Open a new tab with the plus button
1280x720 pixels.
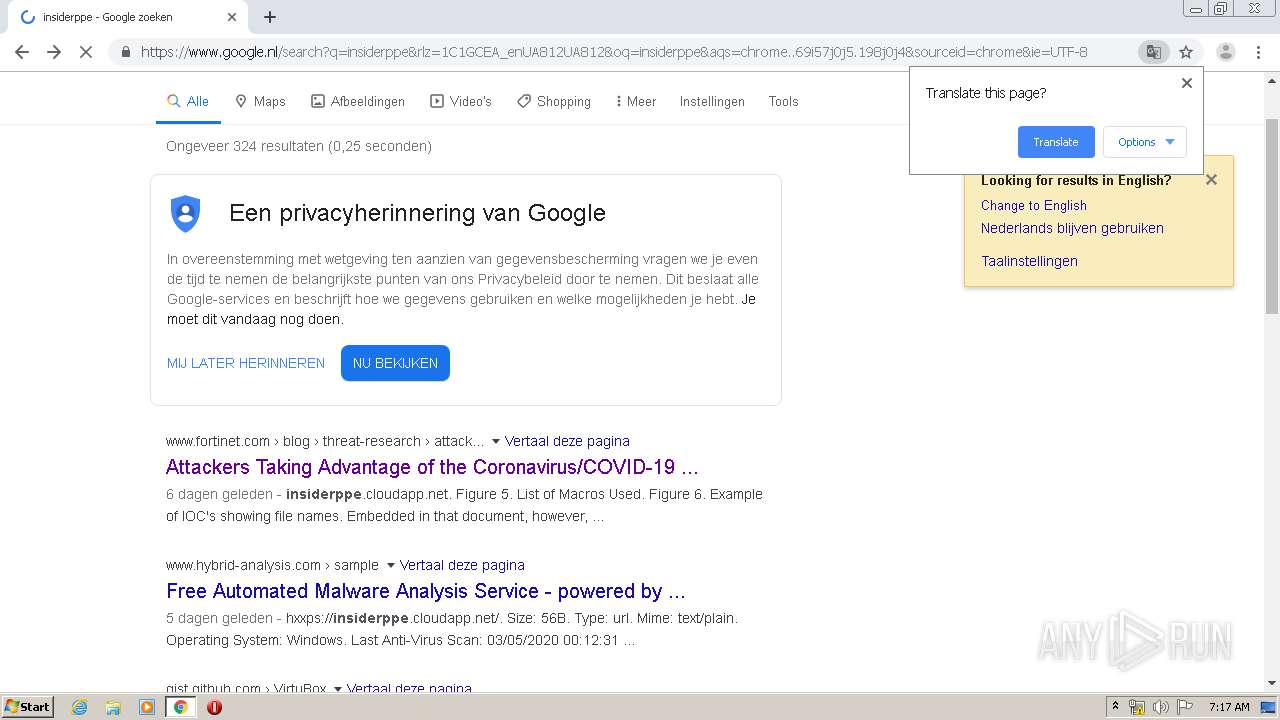pos(270,17)
